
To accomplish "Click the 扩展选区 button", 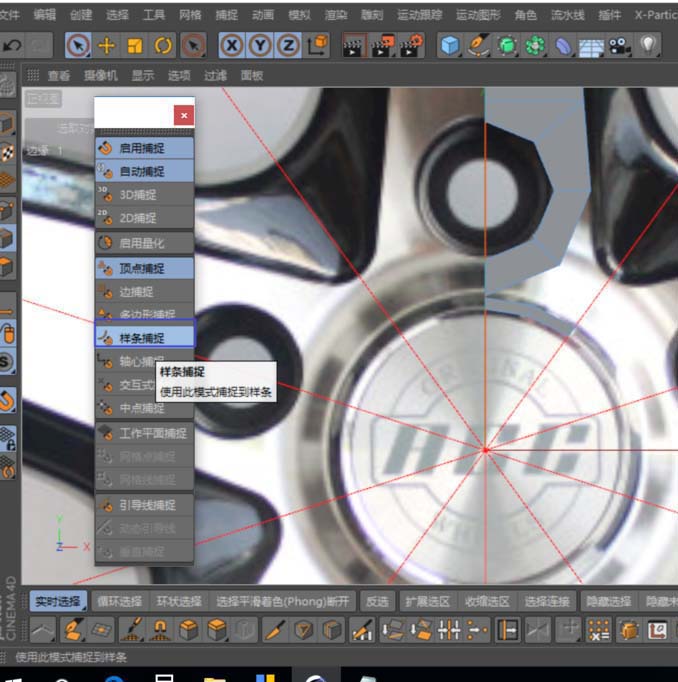I will click(427, 601).
